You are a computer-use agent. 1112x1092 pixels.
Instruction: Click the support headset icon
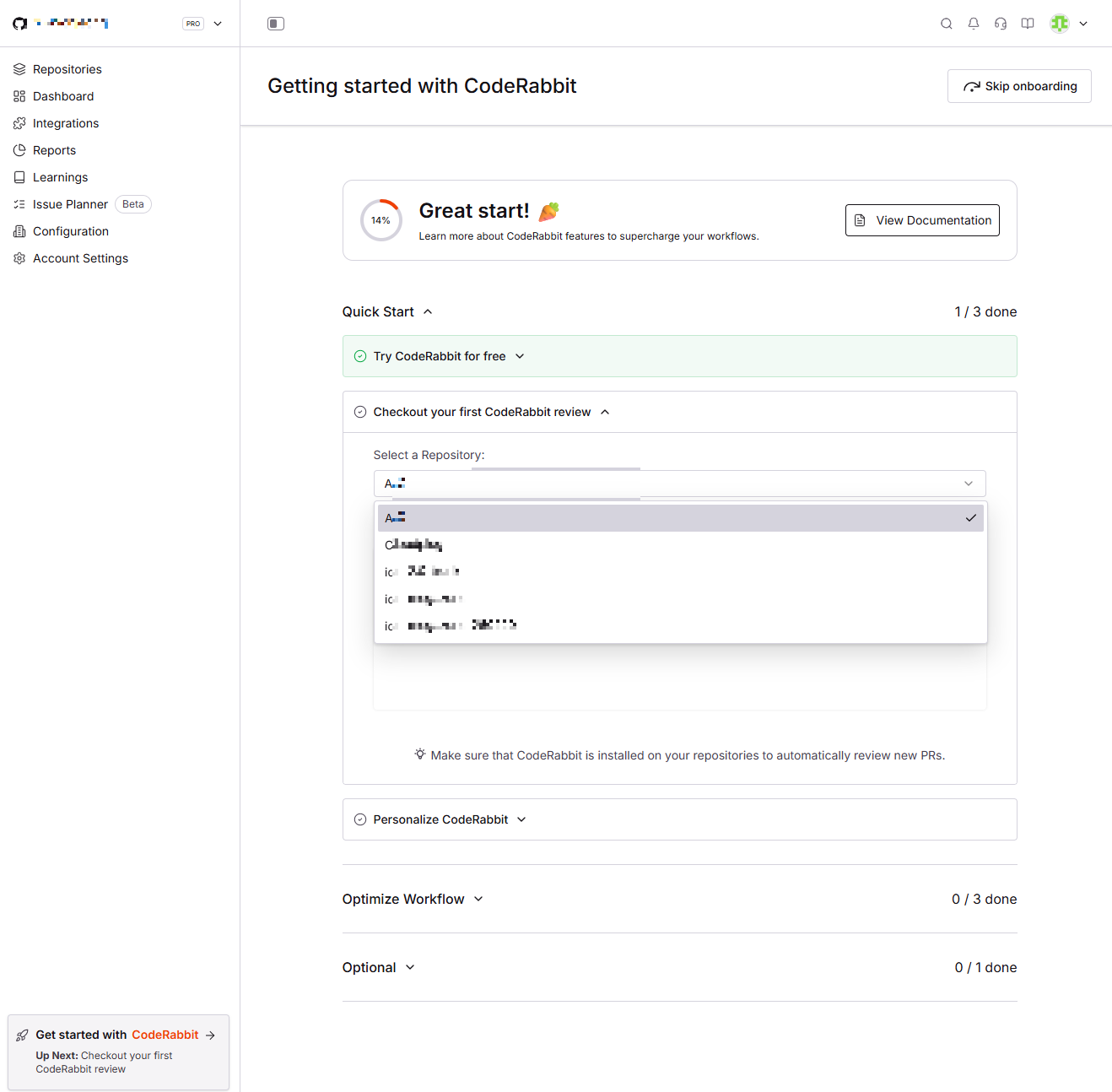click(x=1001, y=24)
